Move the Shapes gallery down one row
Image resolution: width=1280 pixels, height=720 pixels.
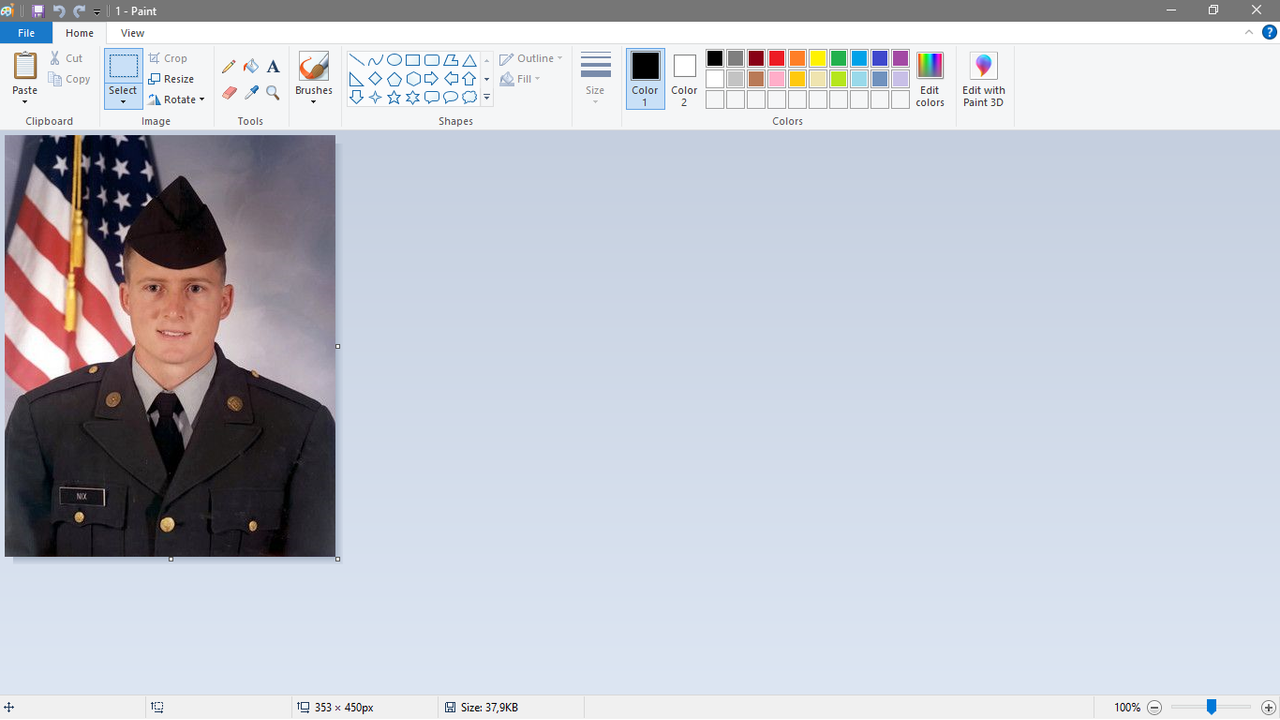point(487,79)
